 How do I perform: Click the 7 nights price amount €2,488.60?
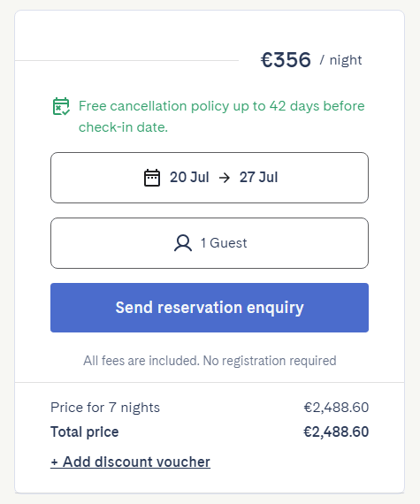coord(336,407)
